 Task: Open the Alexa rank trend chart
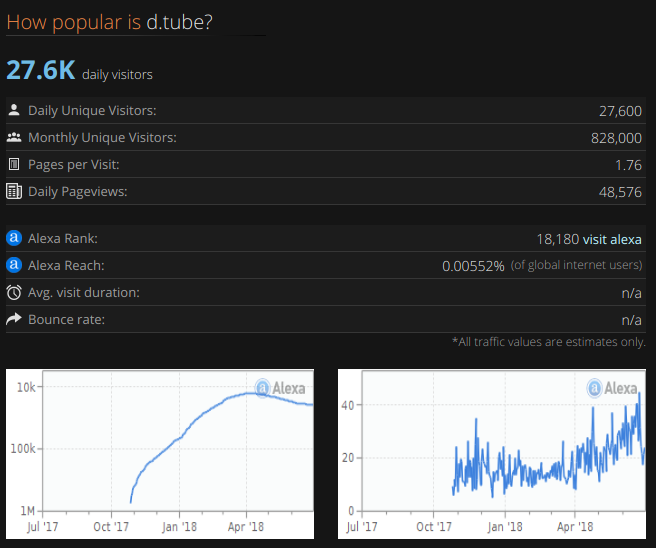pyautogui.click(x=160, y=454)
